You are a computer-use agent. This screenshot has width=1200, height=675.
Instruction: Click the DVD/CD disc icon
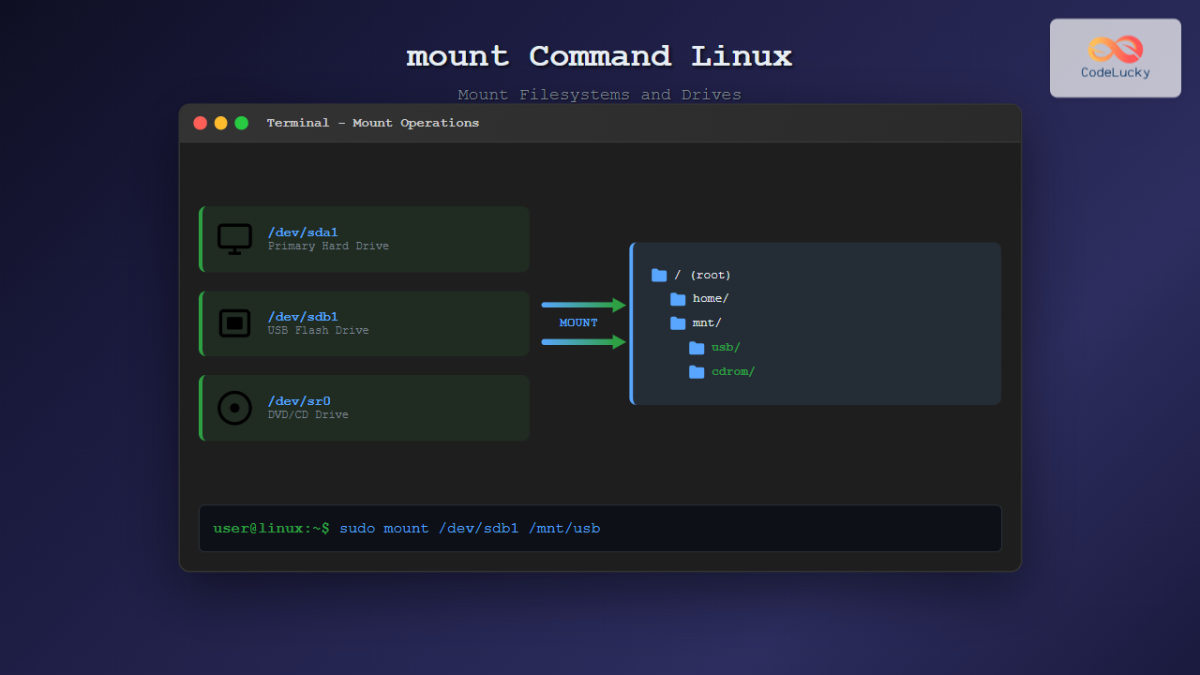235,408
